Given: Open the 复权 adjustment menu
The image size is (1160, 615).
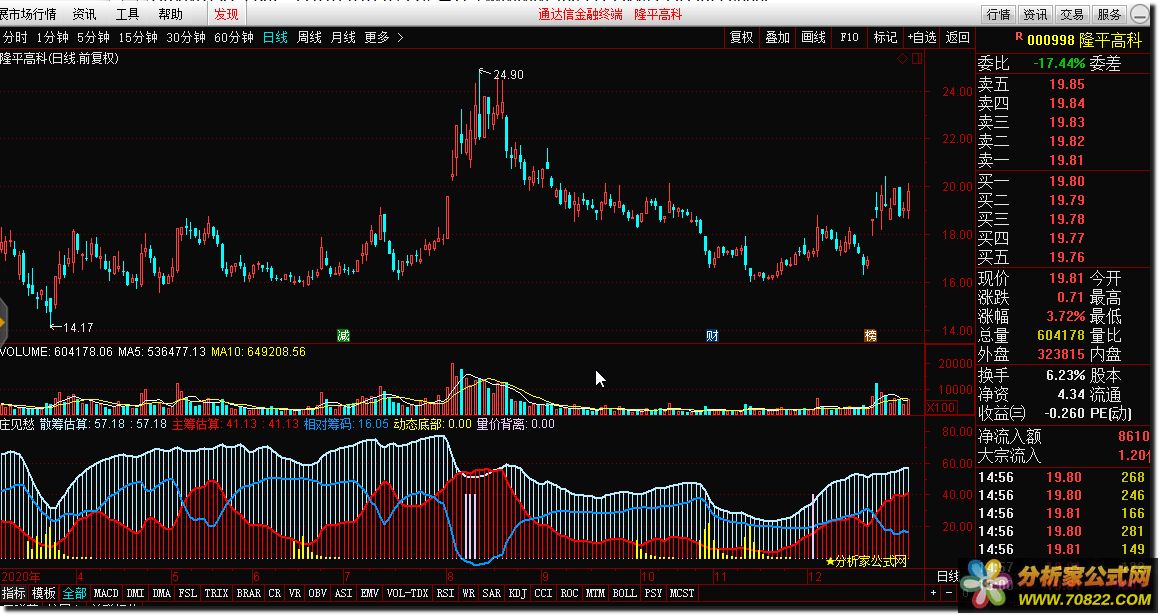Looking at the screenshot, I should point(741,37).
